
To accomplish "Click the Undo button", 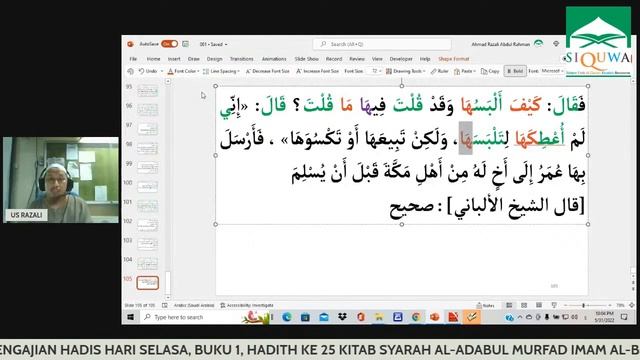I will [x=148, y=71].
